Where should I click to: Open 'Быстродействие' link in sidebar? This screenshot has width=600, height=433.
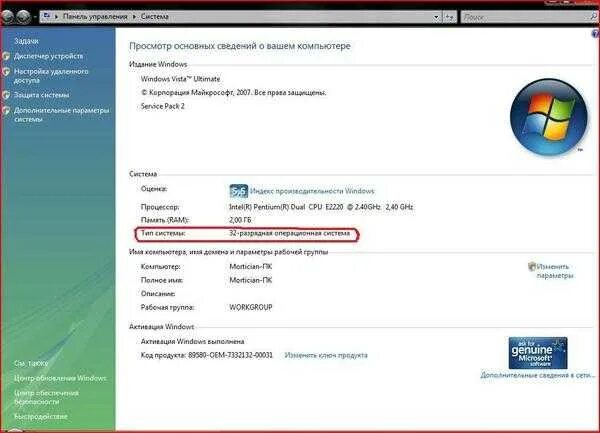click(x=41, y=416)
